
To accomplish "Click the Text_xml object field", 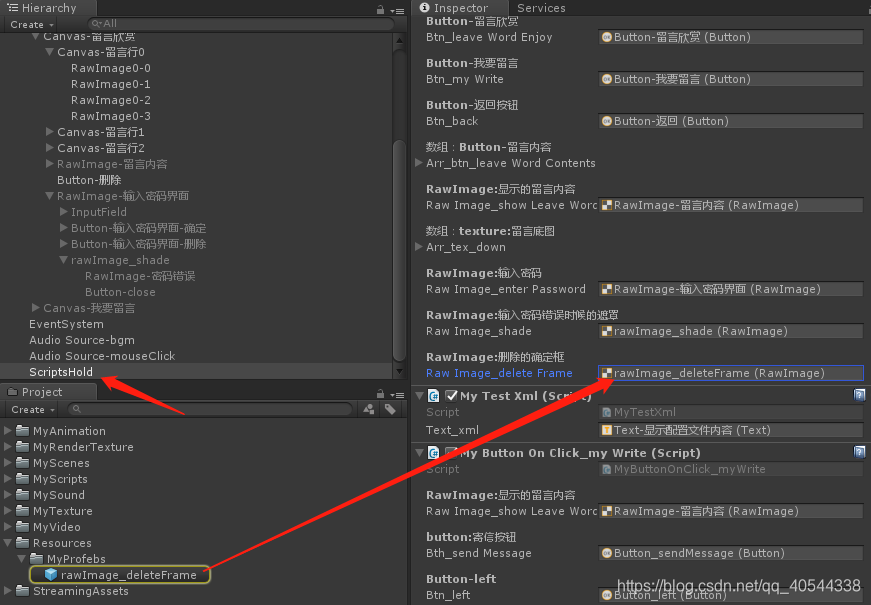I will 730,430.
